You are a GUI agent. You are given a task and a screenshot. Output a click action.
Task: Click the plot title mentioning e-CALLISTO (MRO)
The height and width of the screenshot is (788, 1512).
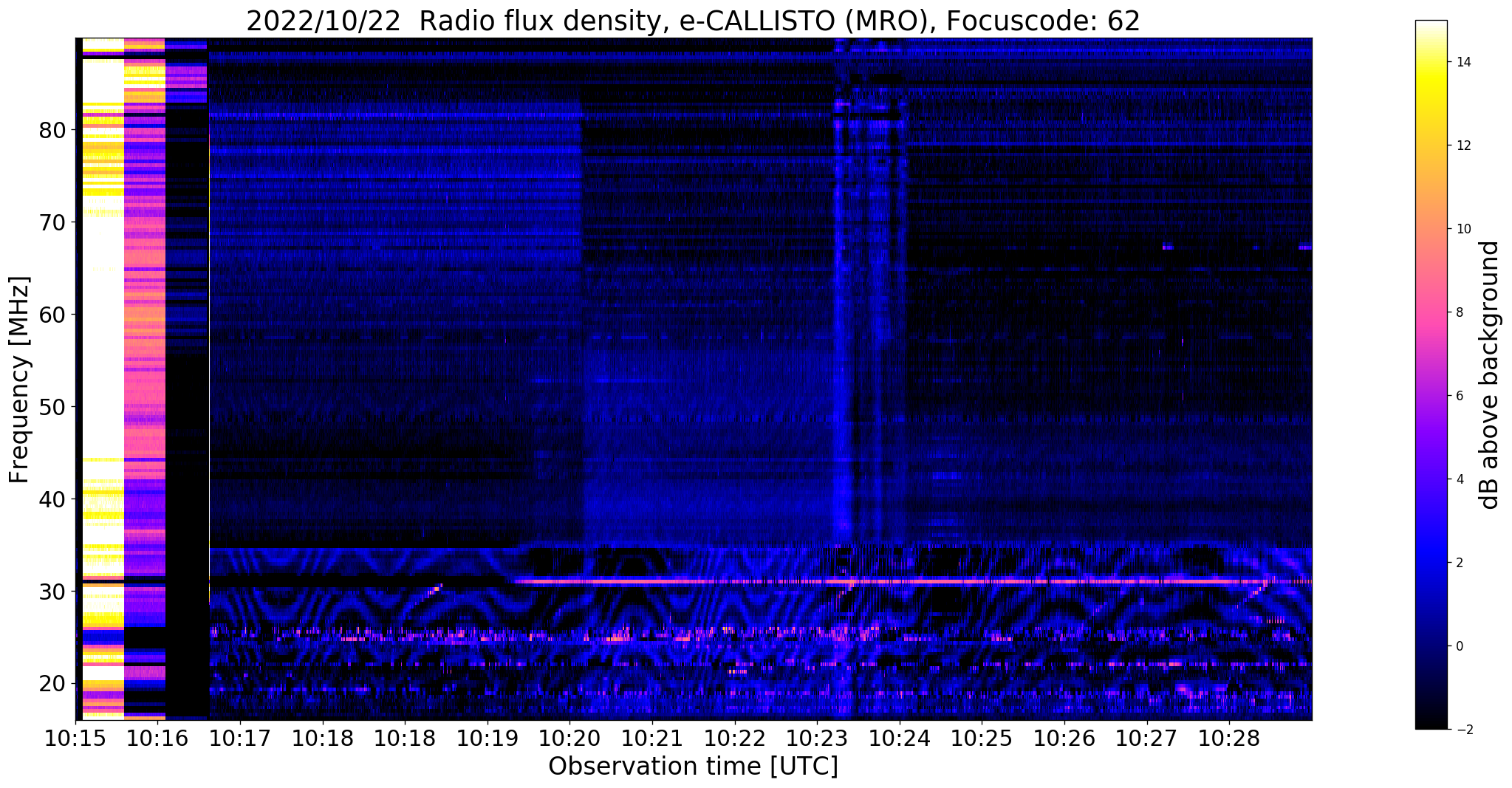point(693,21)
